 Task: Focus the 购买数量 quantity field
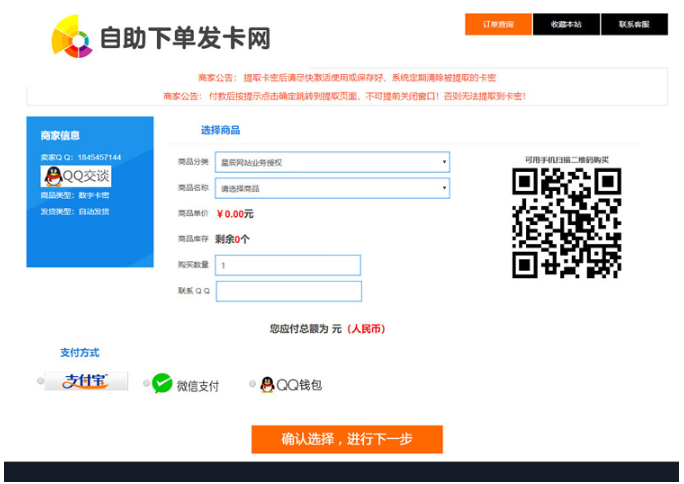coord(288,265)
